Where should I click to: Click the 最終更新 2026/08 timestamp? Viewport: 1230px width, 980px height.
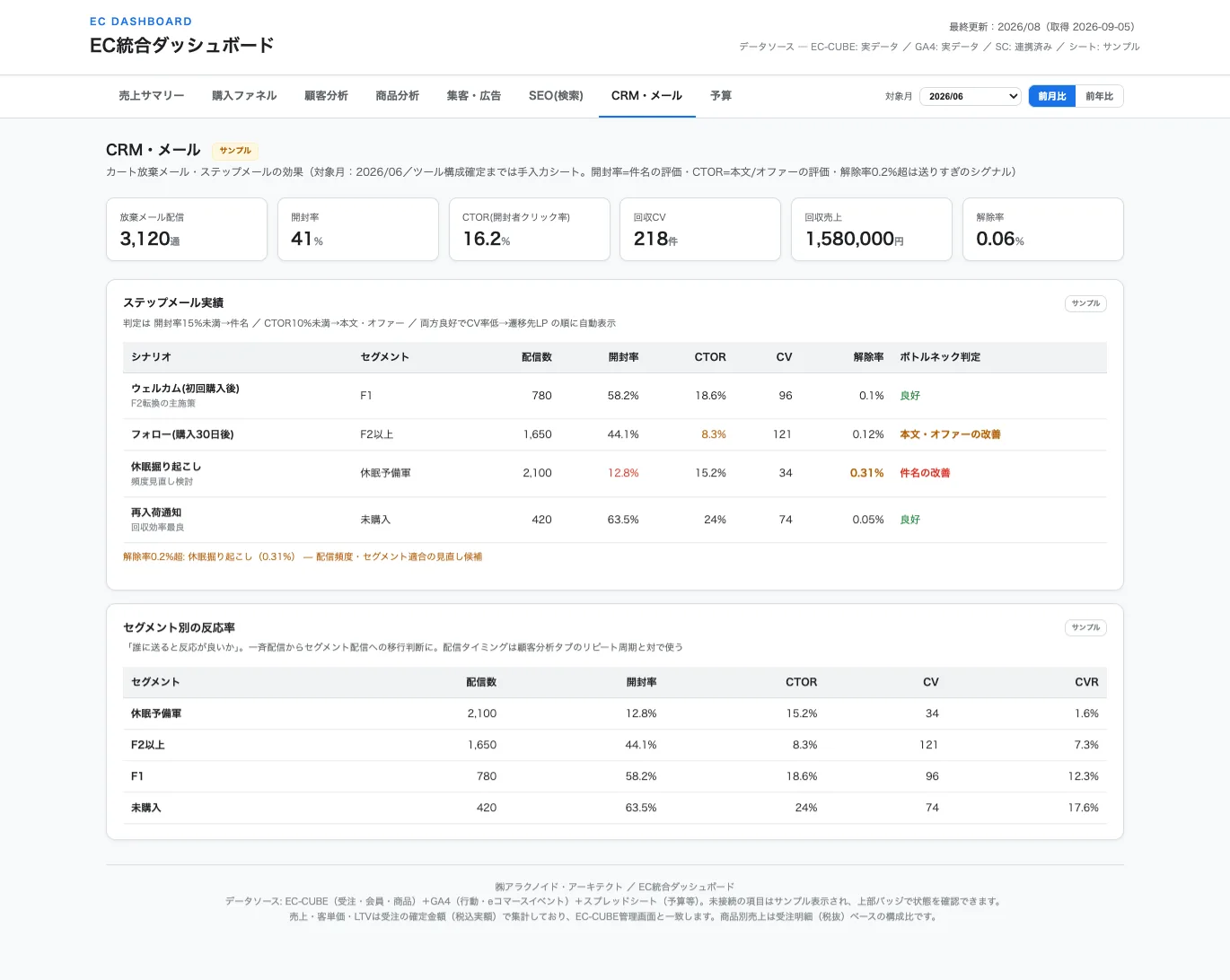1044,27
